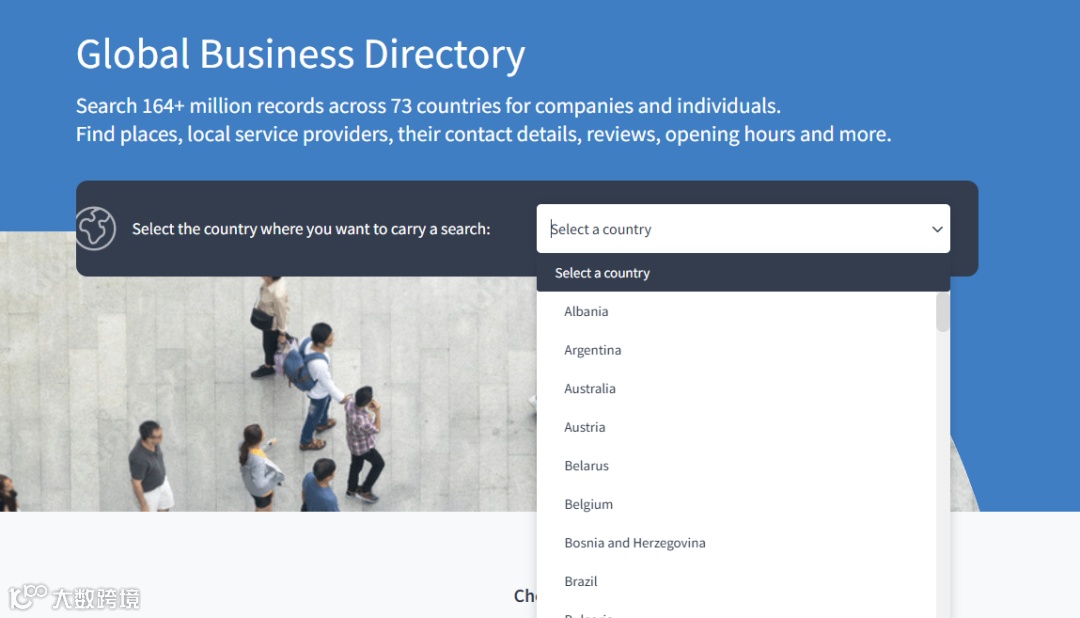Choose Belgium from the country options
The image size is (1080, 618).
pyautogui.click(x=736, y=504)
